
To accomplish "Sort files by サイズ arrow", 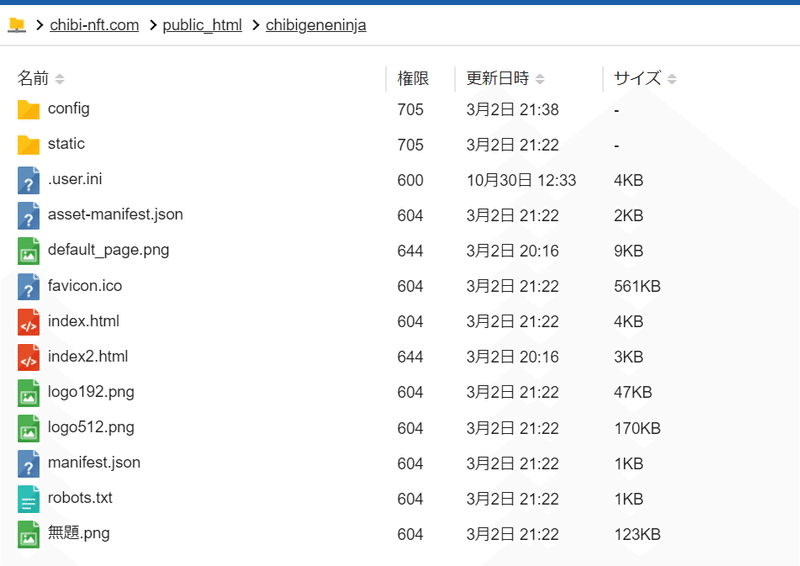I will point(672,79).
